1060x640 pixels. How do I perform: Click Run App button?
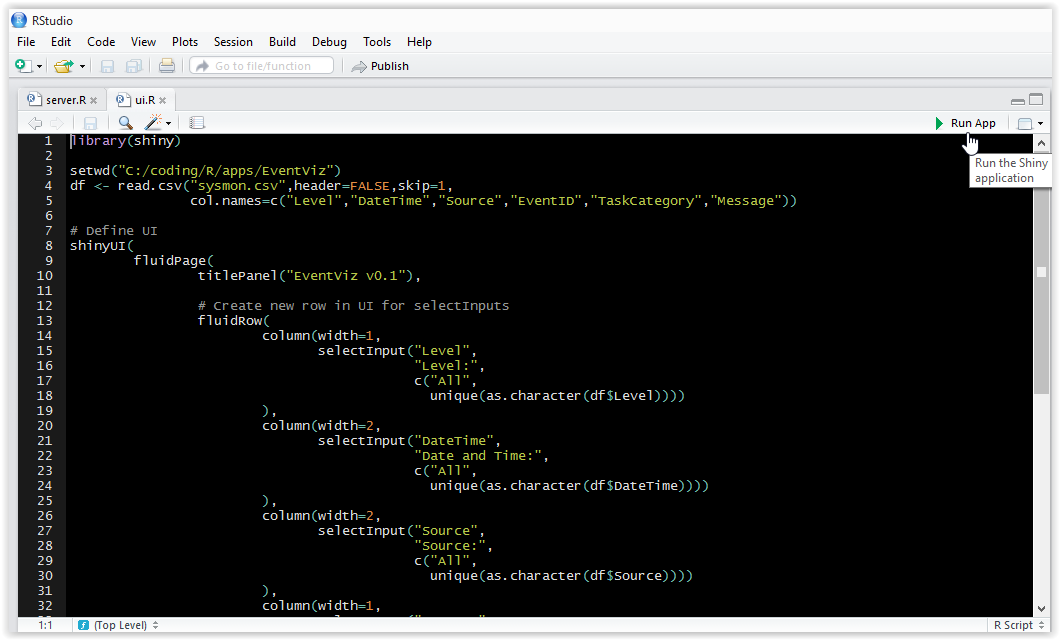pyautogui.click(x=965, y=123)
